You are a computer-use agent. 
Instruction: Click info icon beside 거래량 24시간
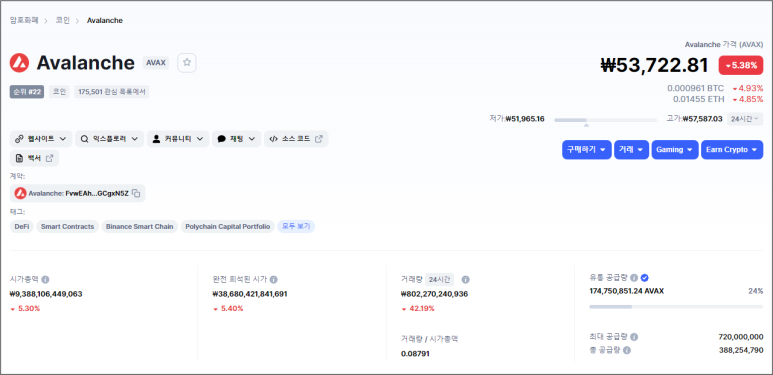pyautogui.click(x=465, y=279)
